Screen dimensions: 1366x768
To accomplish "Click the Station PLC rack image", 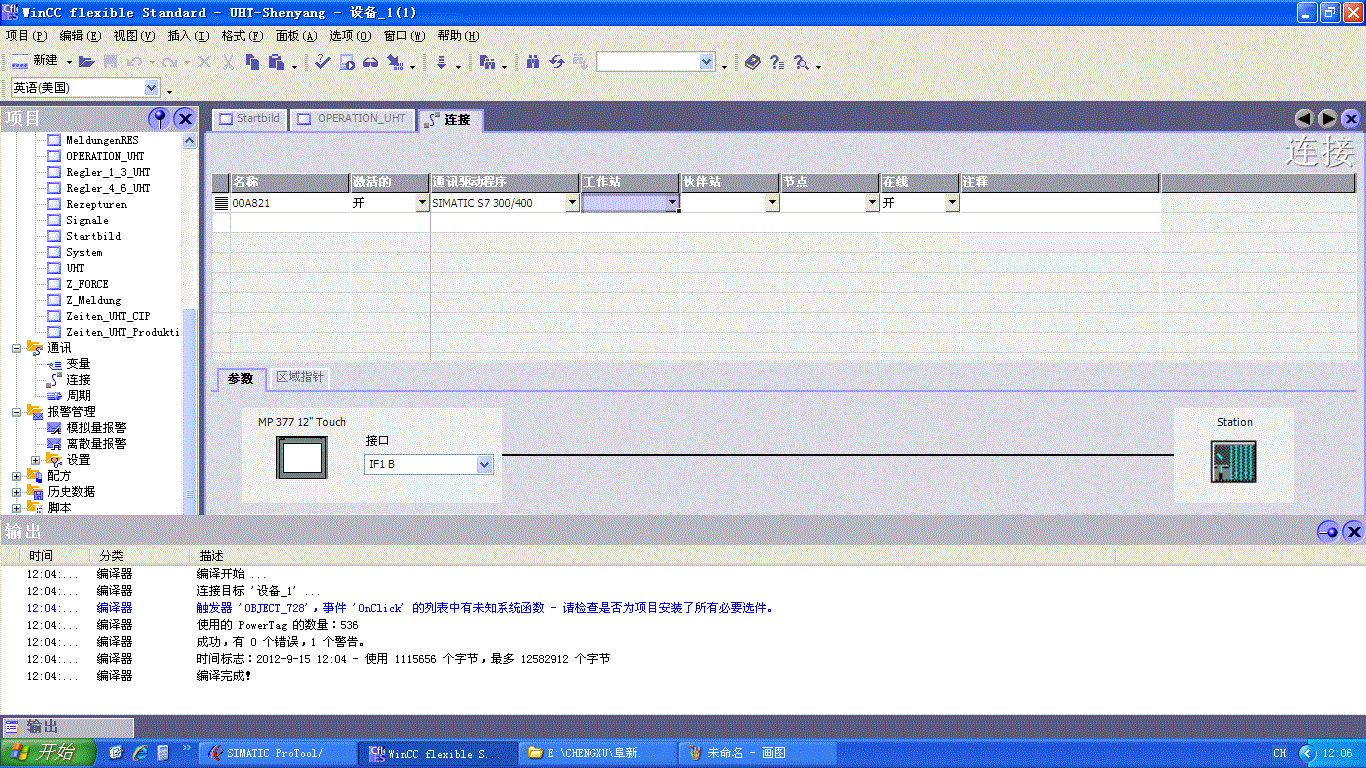I will point(1233,461).
